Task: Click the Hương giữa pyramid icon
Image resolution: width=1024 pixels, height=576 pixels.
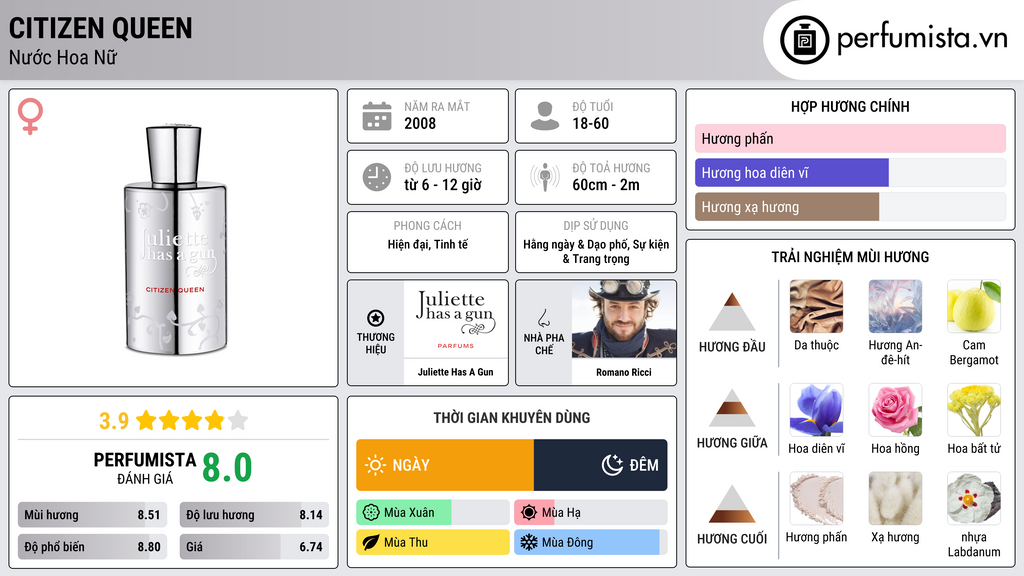Action: point(732,408)
